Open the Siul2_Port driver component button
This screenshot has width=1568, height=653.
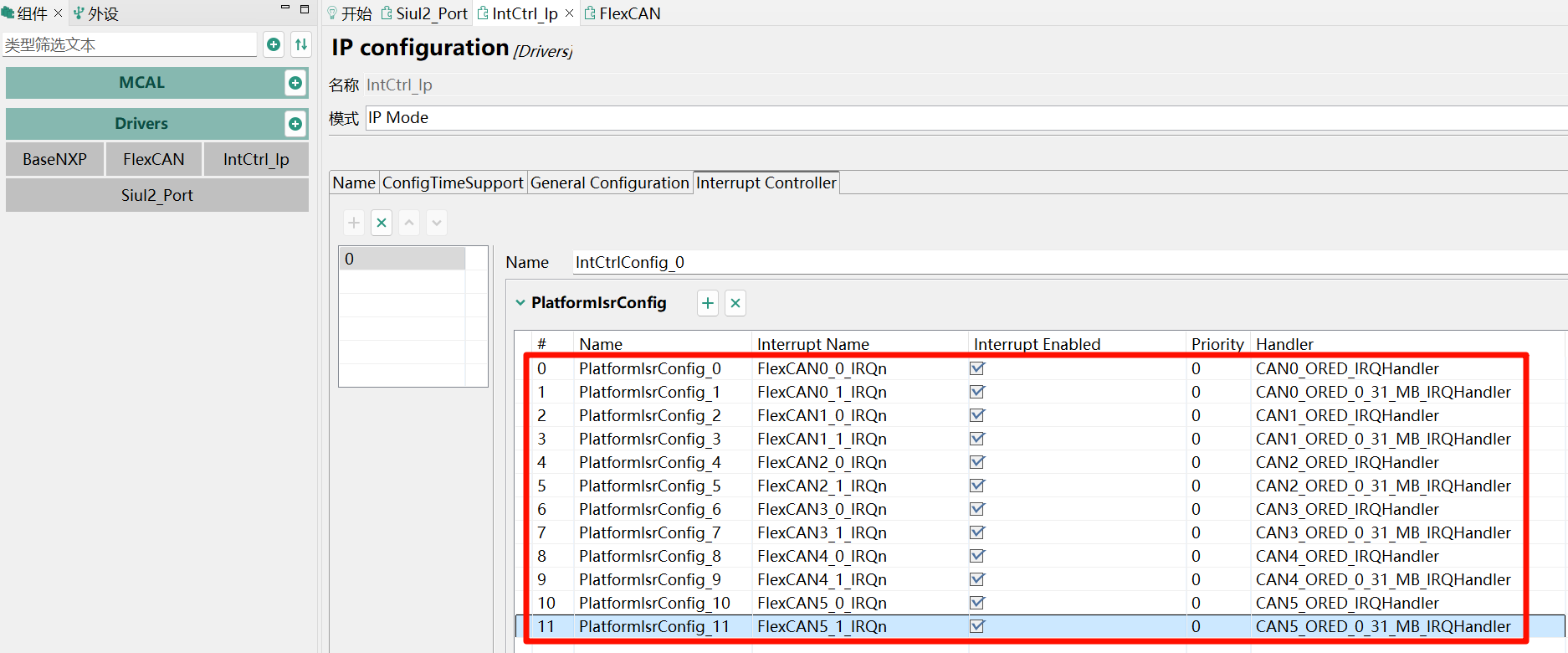coord(157,195)
